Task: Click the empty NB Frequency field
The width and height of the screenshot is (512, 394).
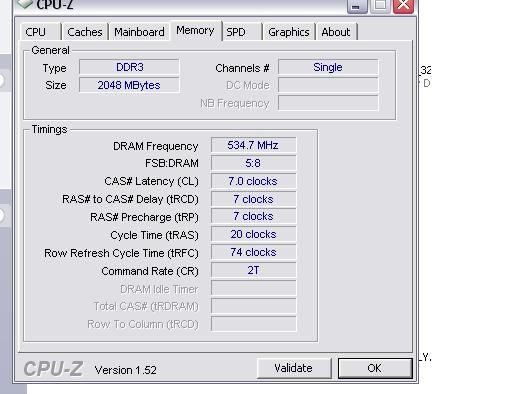Action: pos(328,103)
